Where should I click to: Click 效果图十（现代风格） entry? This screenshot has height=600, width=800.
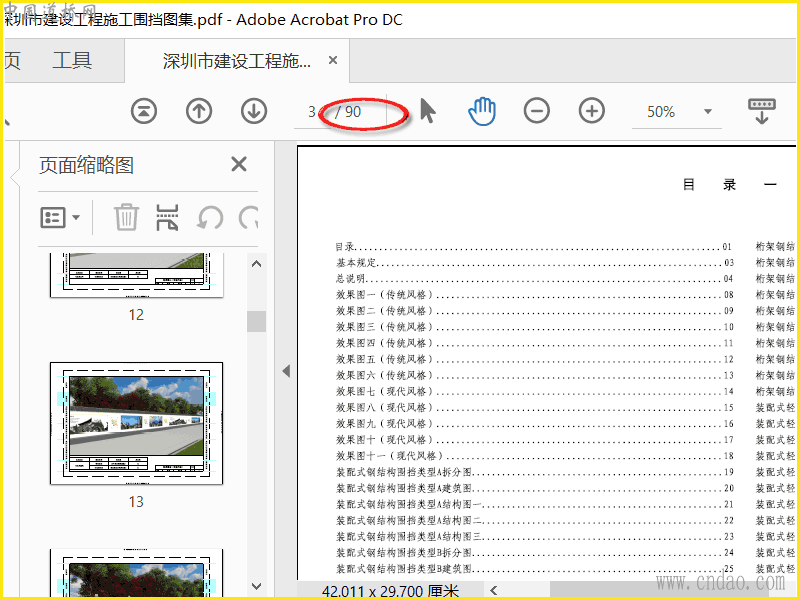point(534,440)
